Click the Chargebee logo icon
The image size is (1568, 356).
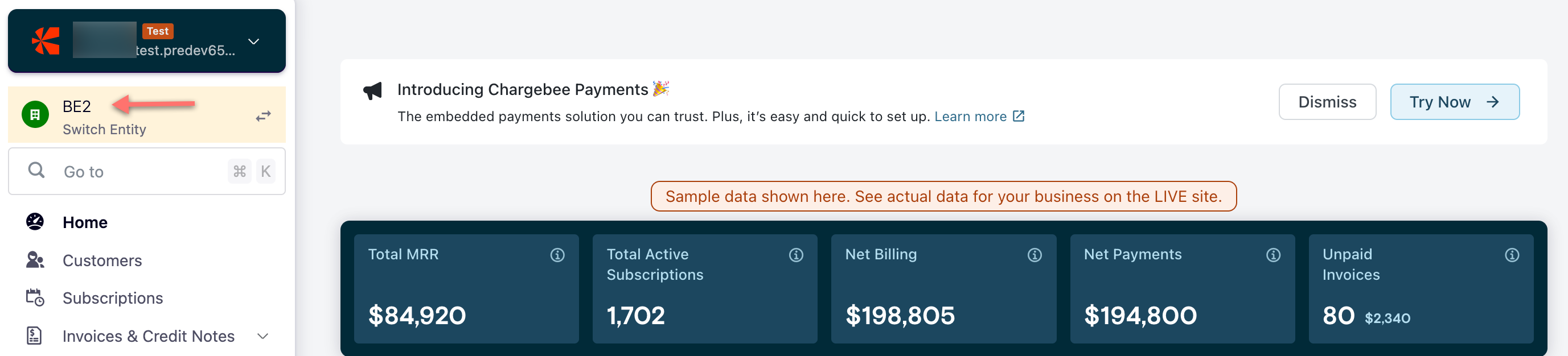(x=46, y=41)
